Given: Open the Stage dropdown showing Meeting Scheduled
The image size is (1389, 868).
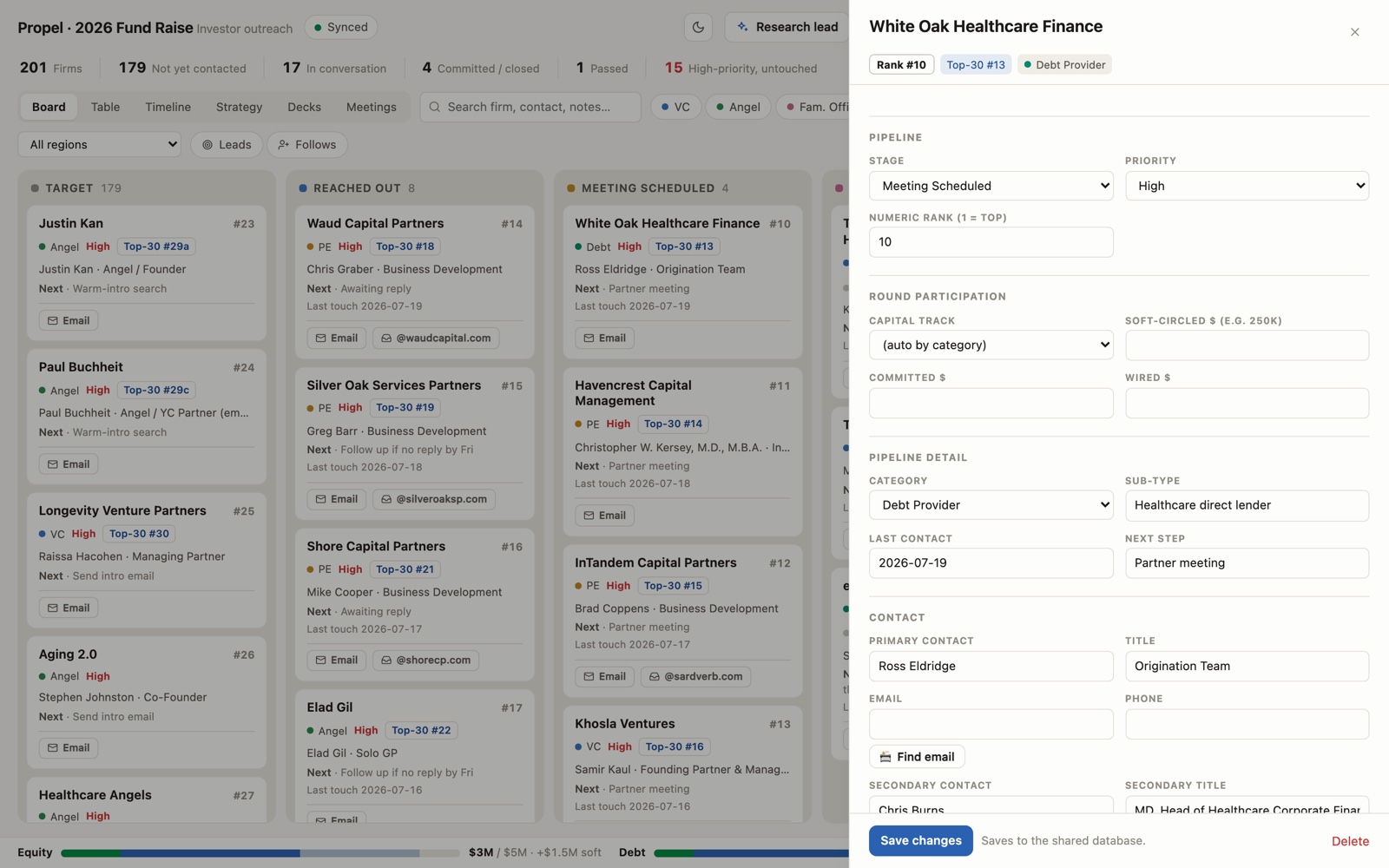Looking at the screenshot, I should coord(991,186).
